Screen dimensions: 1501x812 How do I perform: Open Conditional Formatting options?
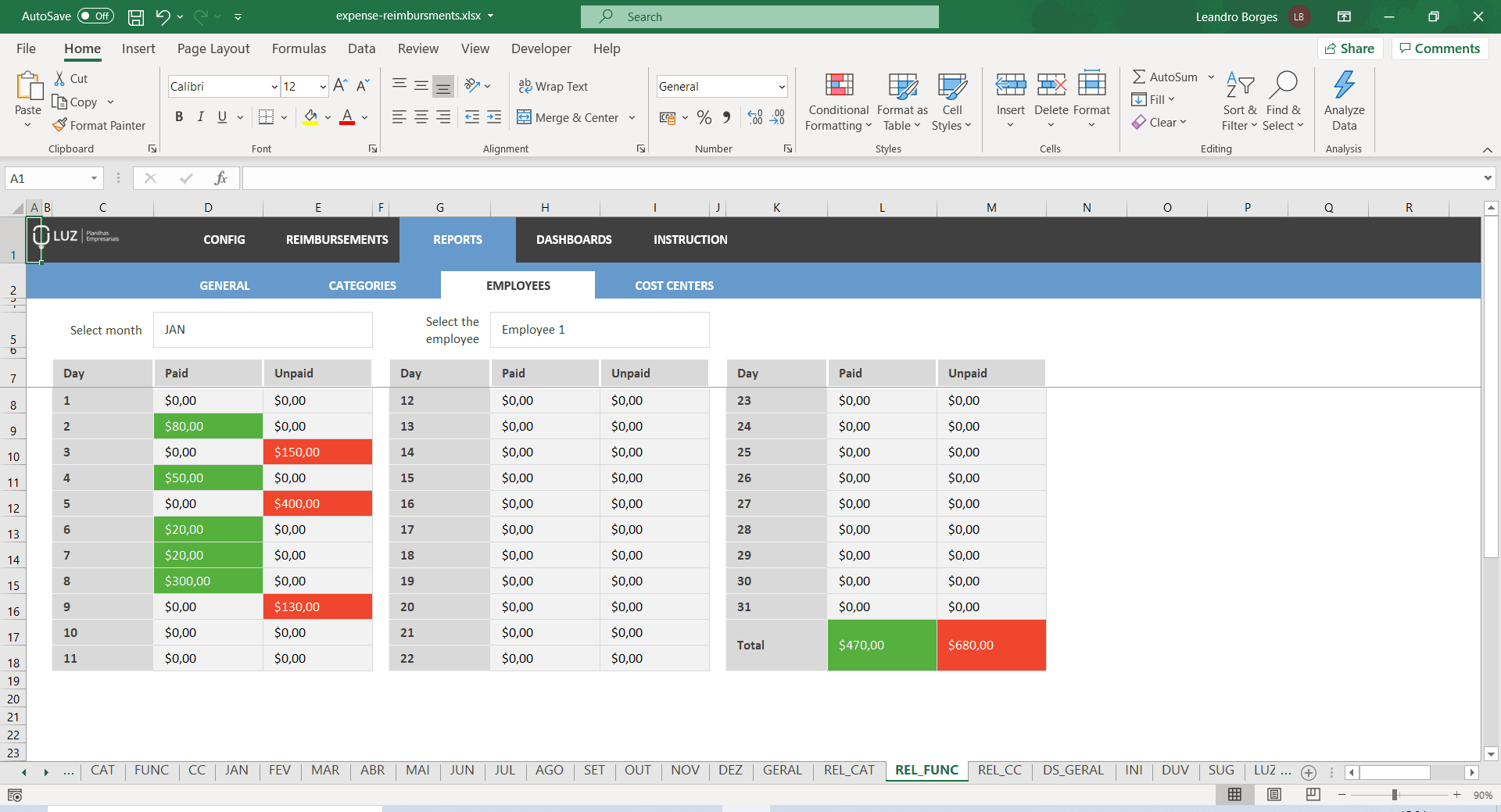coord(837,101)
